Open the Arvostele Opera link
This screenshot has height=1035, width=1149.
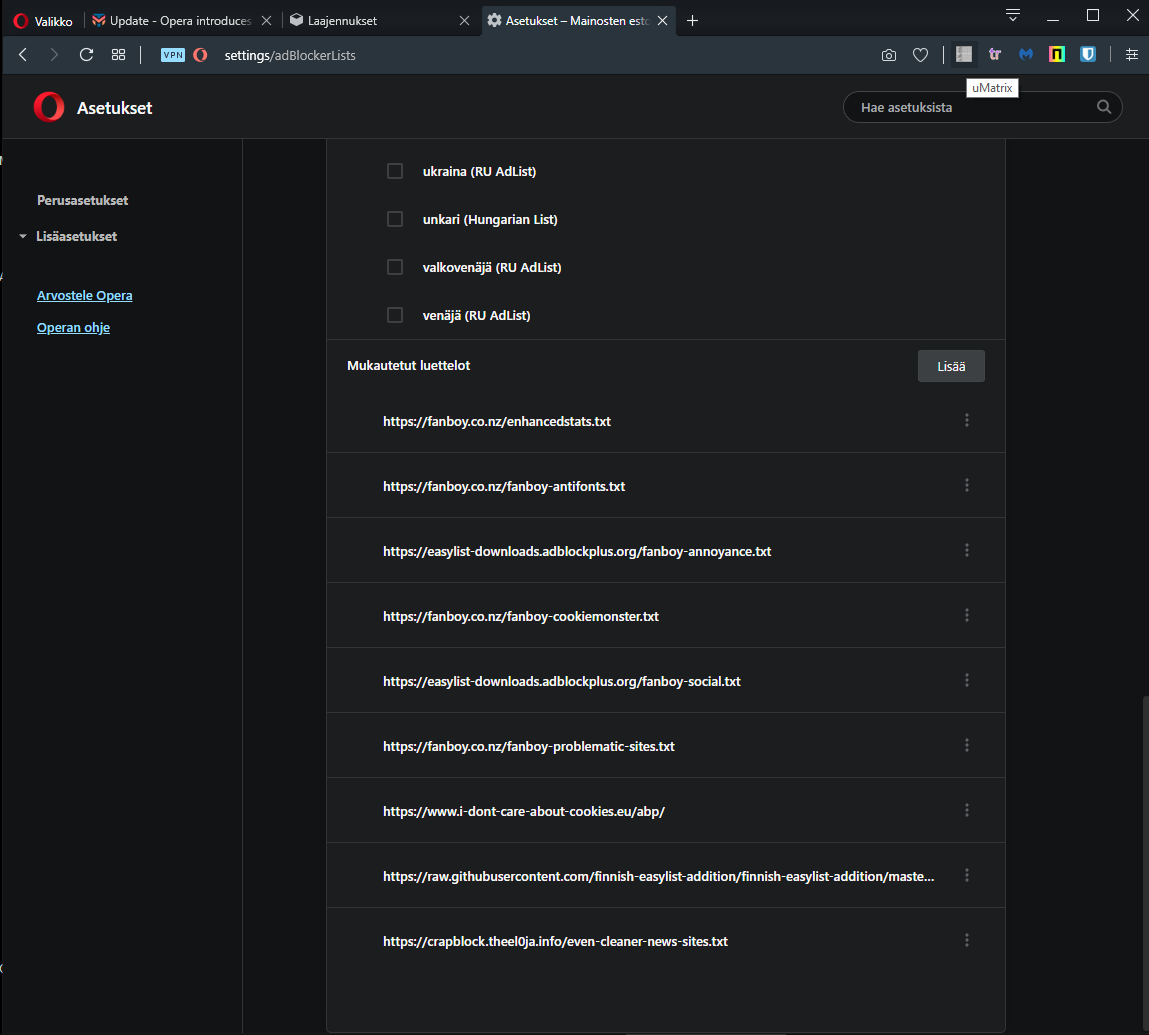coord(84,296)
